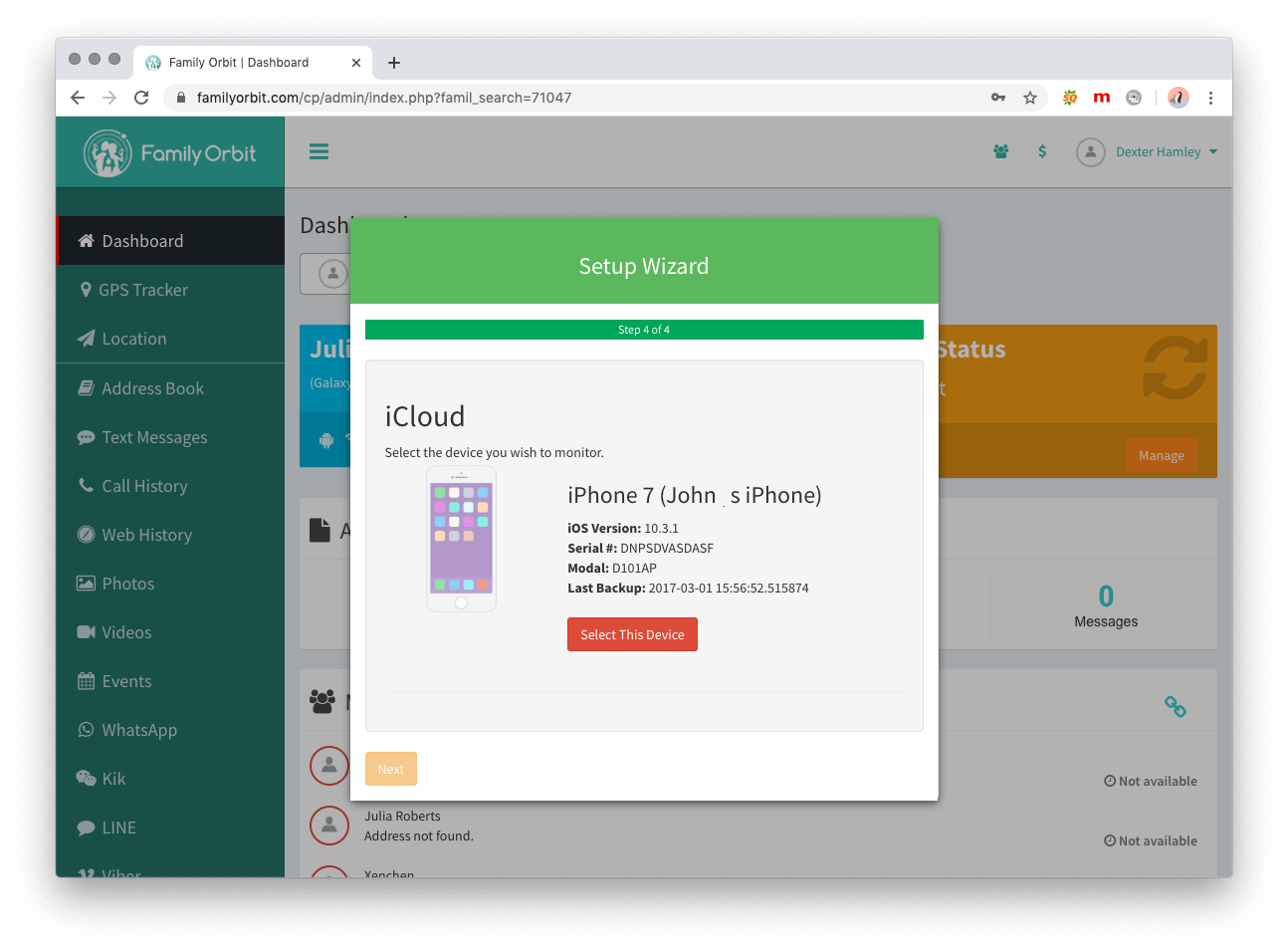This screenshot has height=951, width=1288.
Task: Open Photos in the sidebar
Action: click(170, 584)
